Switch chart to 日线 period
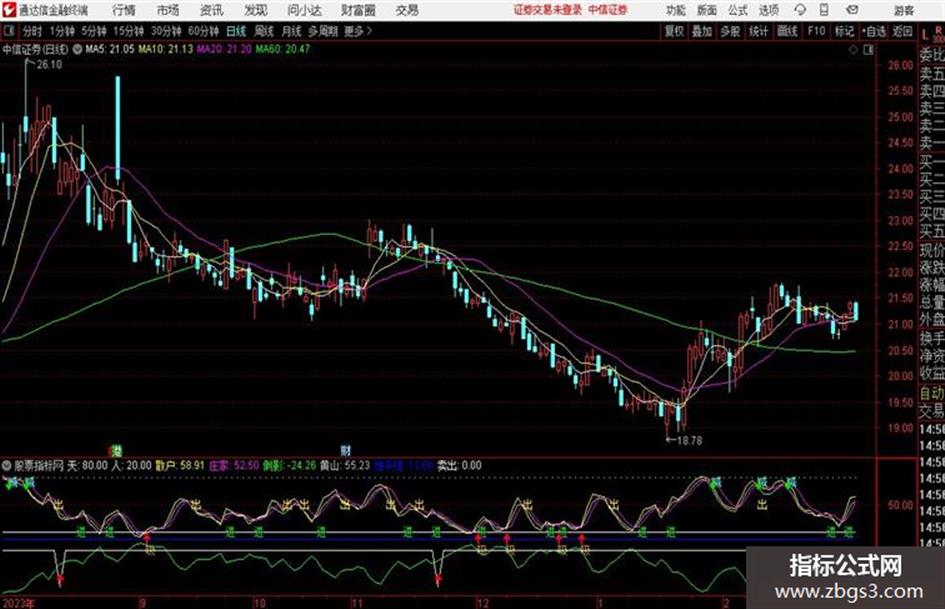The height and width of the screenshot is (609, 945). [x=235, y=31]
